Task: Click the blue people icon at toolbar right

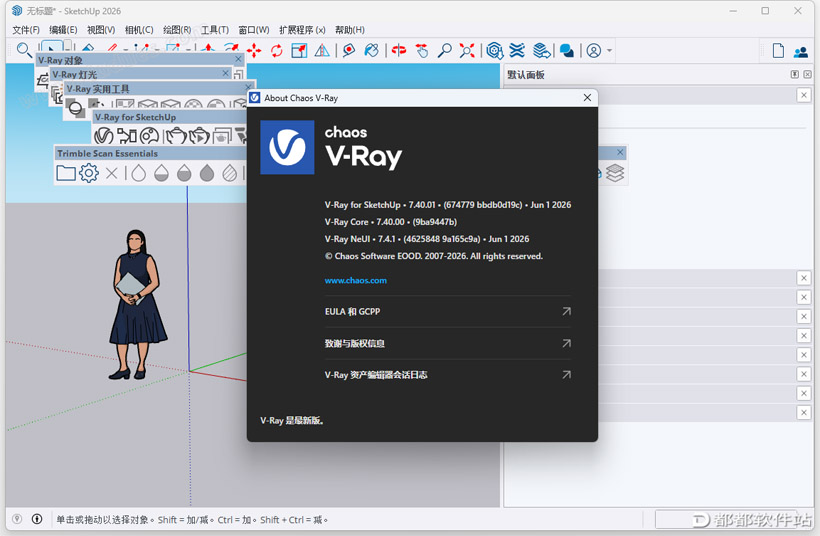Action: [801, 52]
